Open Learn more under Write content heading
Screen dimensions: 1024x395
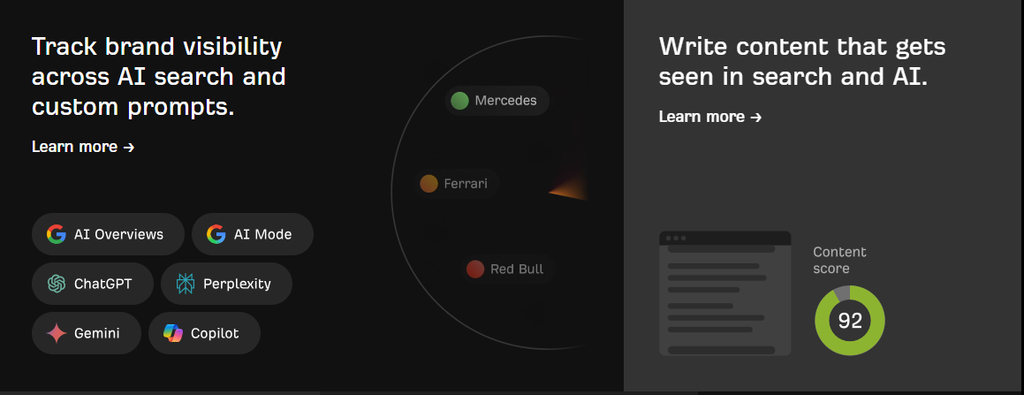[x=711, y=117]
